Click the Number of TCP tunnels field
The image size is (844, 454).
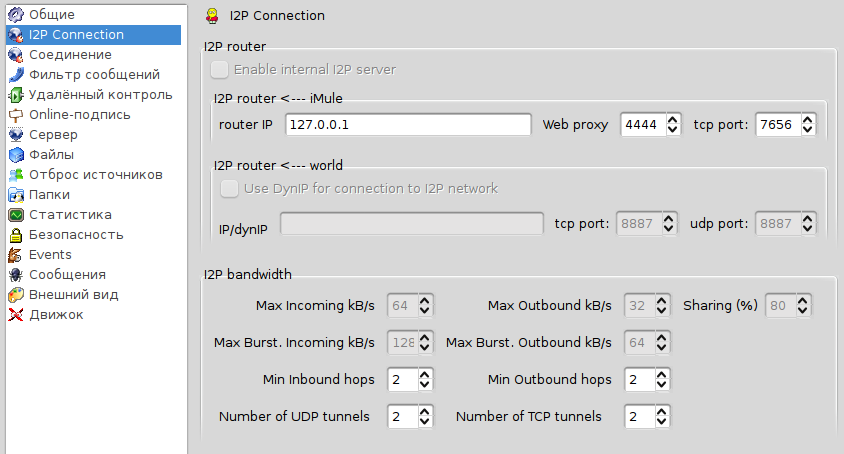click(639, 417)
